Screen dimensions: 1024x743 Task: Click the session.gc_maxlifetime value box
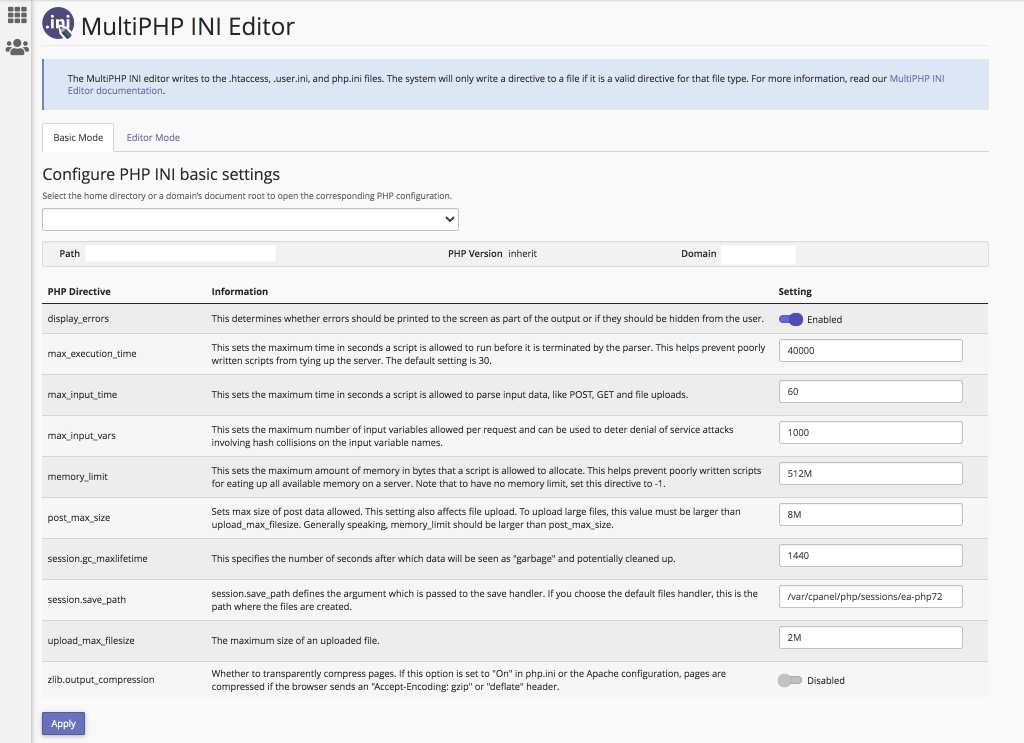[x=870, y=555]
